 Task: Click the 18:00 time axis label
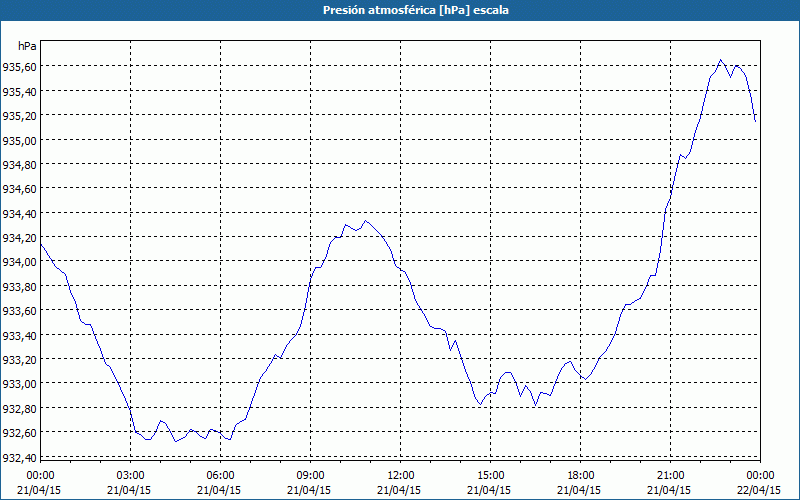(x=581, y=476)
